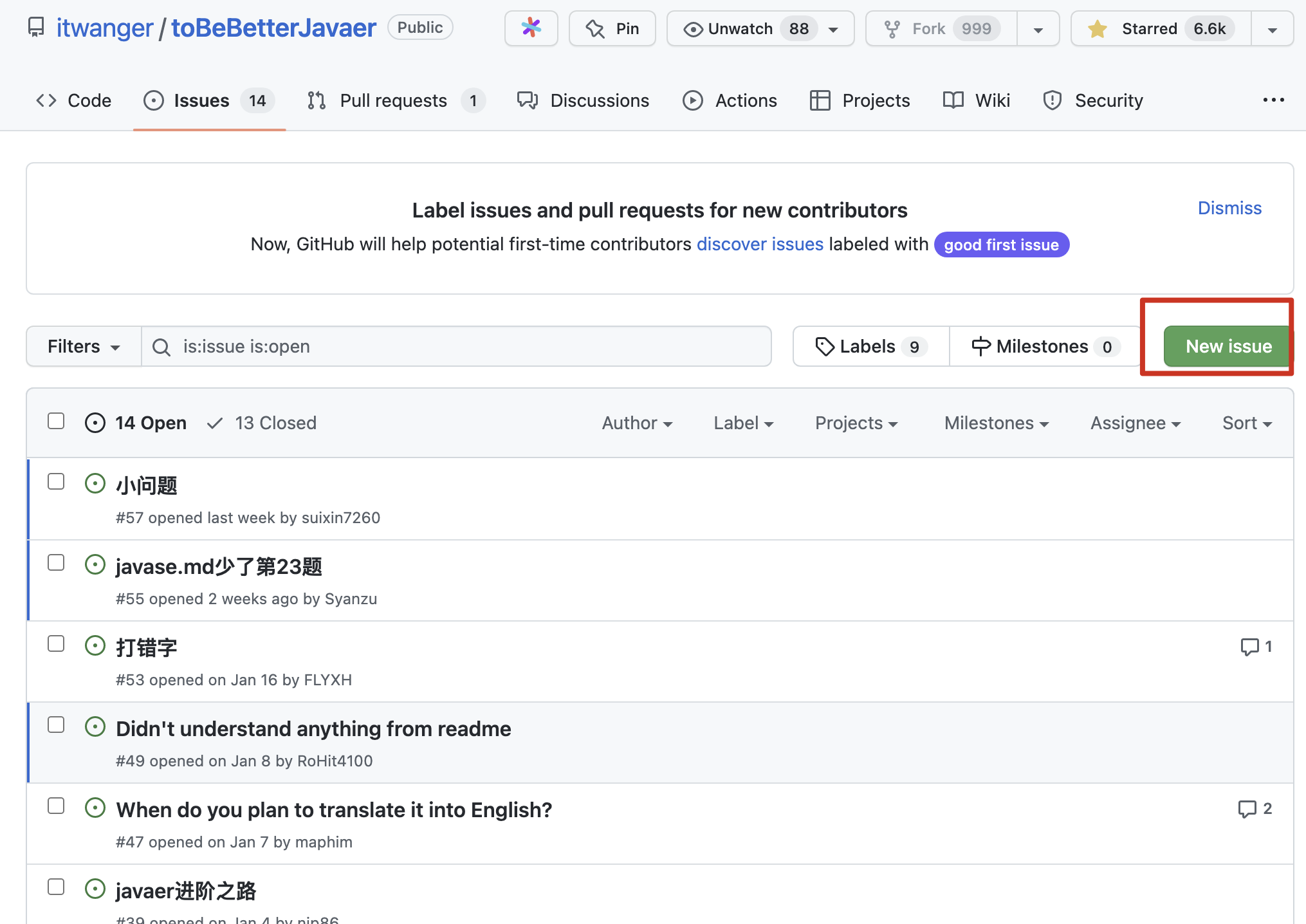Open the Milestones button
This screenshot has height=924, width=1306.
[x=1045, y=346]
